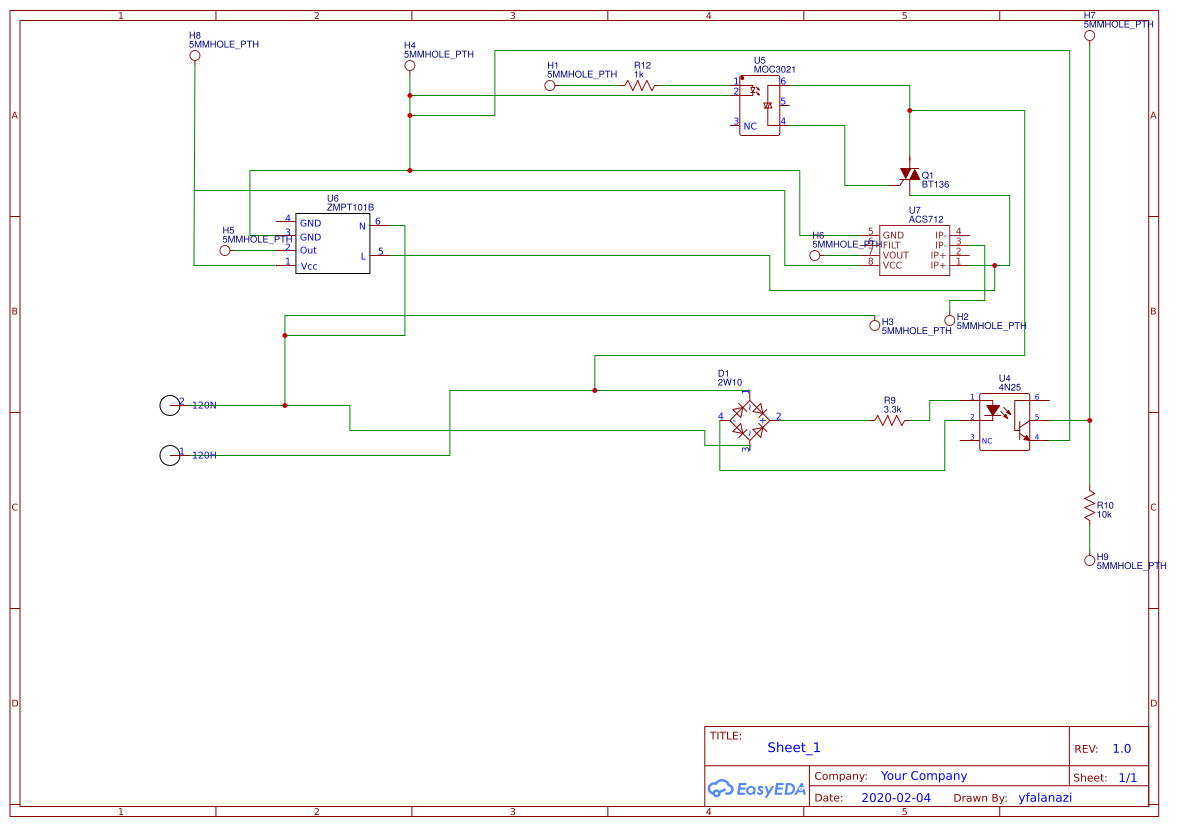
Task: Select the 120H connector terminal
Action: tap(170, 456)
